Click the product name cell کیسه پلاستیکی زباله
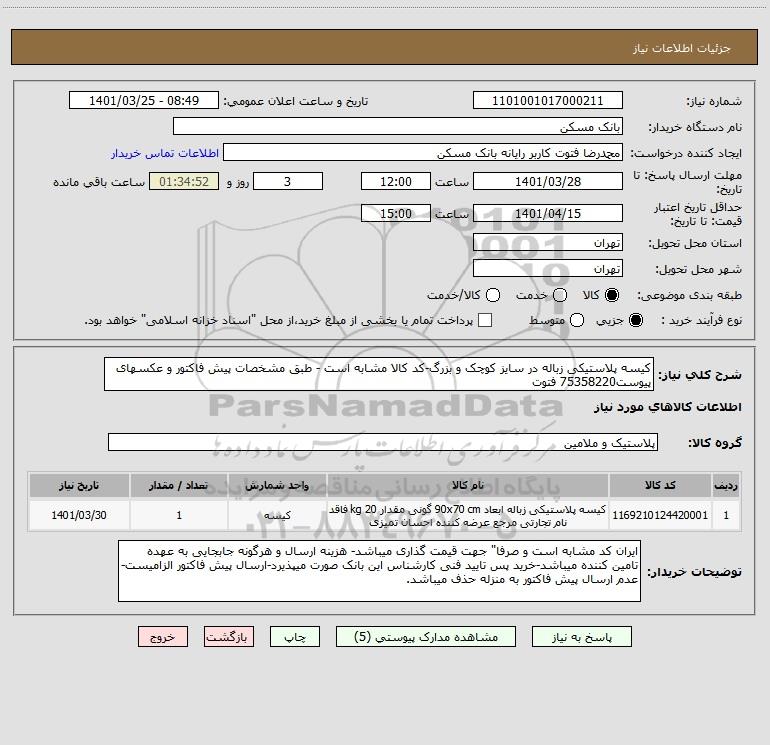 tap(468, 515)
